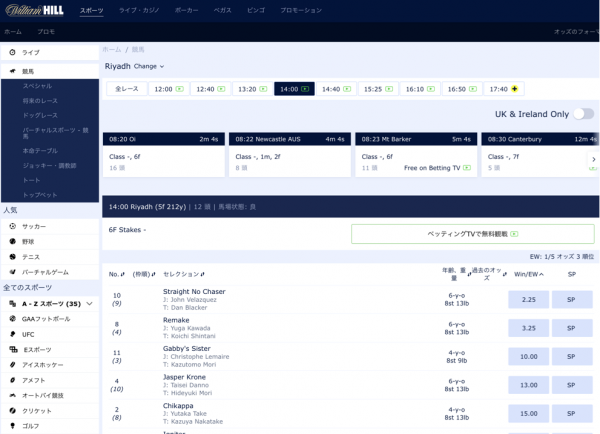Open the 08:30 Canterbury race card
Image resolution: width=600 pixels, height=434 pixels.
[x=540, y=155]
